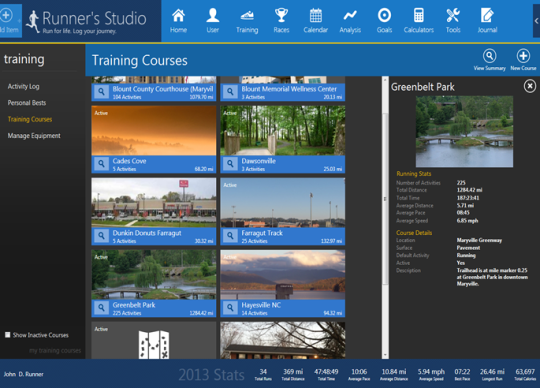Click the 26.46 mi Longest Run stat
This screenshot has height=388, width=540.
pyautogui.click(x=492, y=374)
